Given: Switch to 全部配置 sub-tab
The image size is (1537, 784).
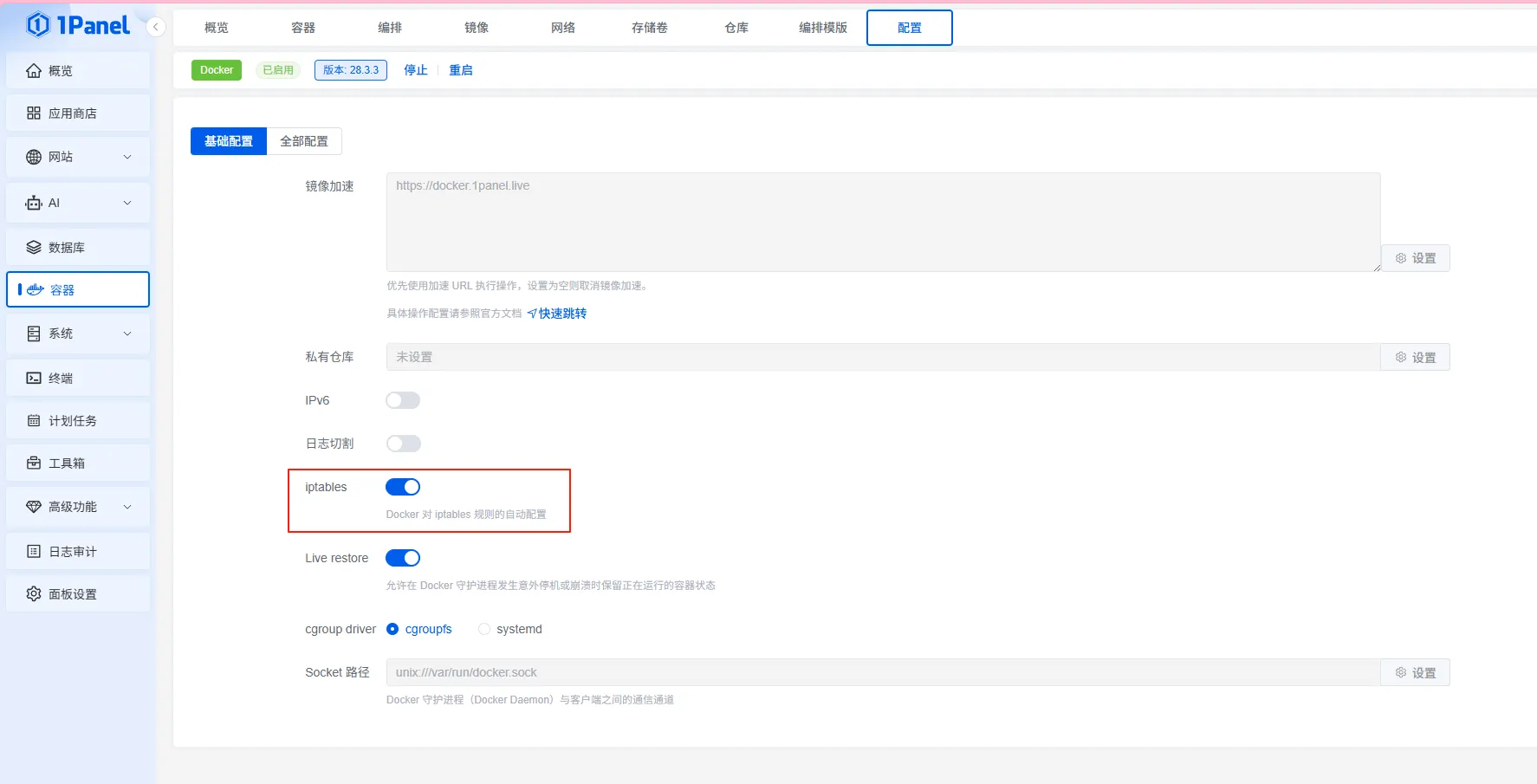Looking at the screenshot, I should click(x=304, y=141).
